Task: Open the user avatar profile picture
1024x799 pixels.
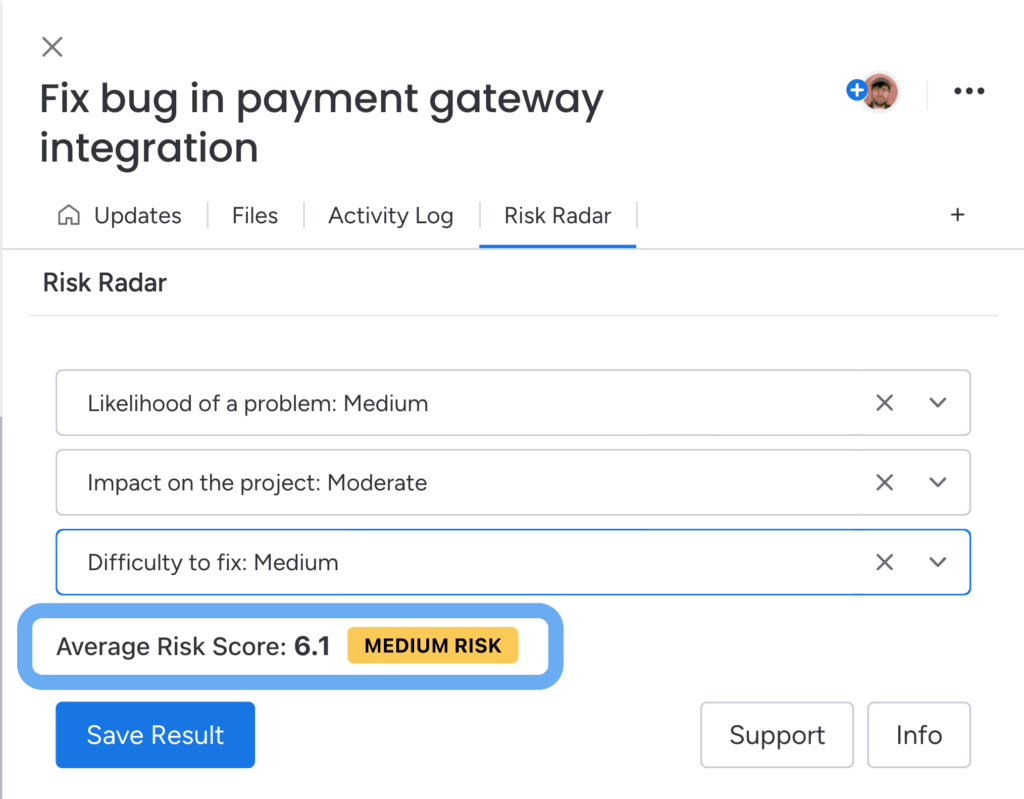Action: [882, 91]
